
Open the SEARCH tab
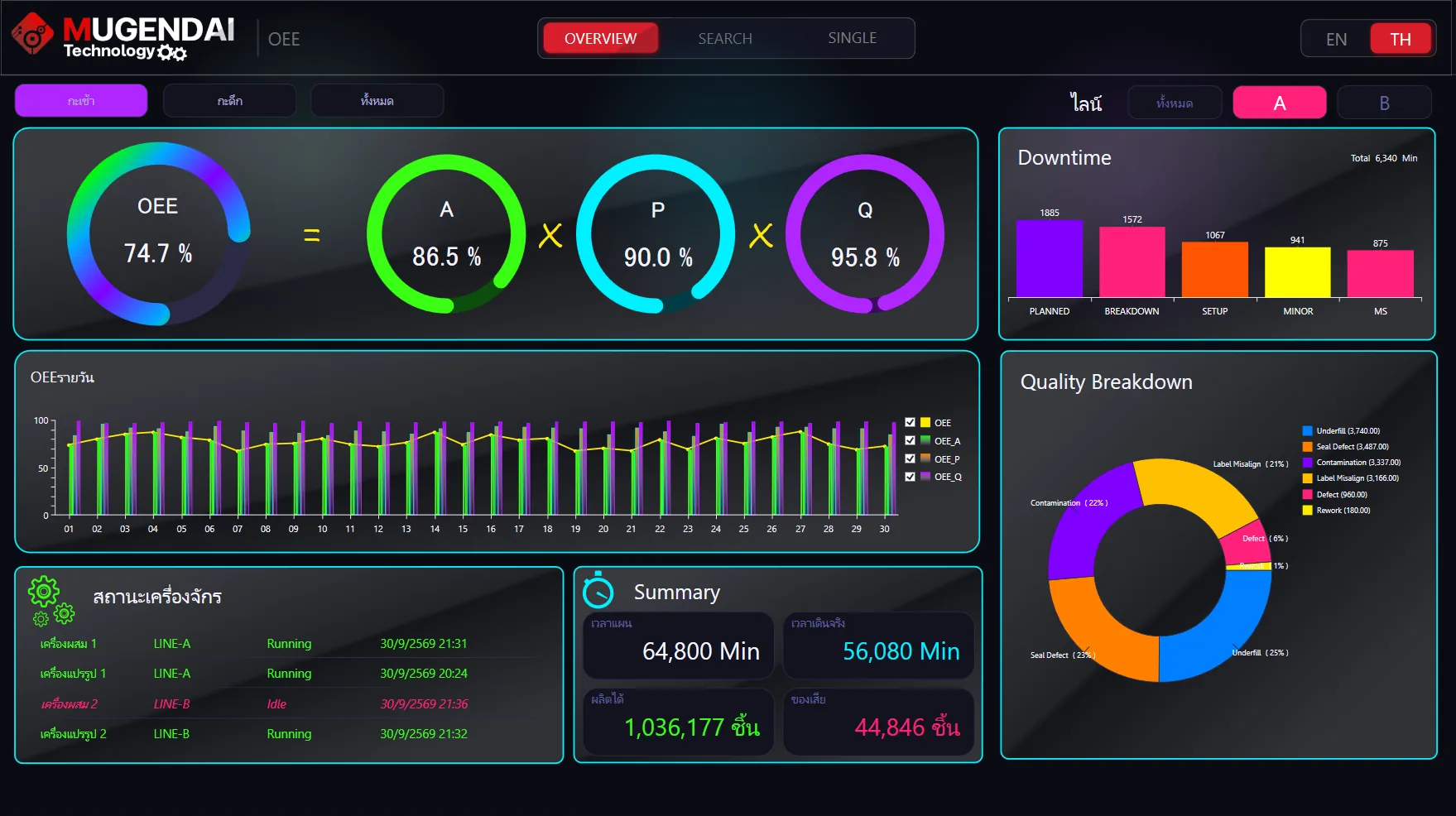tap(725, 38)
